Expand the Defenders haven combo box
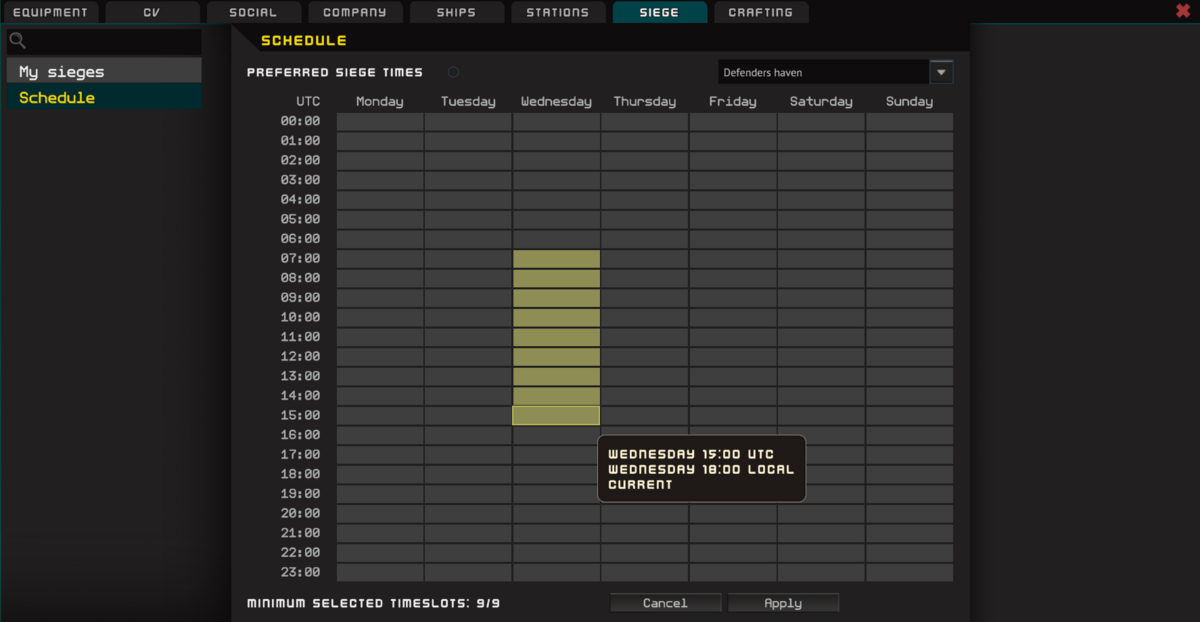Screen dimensions: 1200x622 (x=823, y=72)
